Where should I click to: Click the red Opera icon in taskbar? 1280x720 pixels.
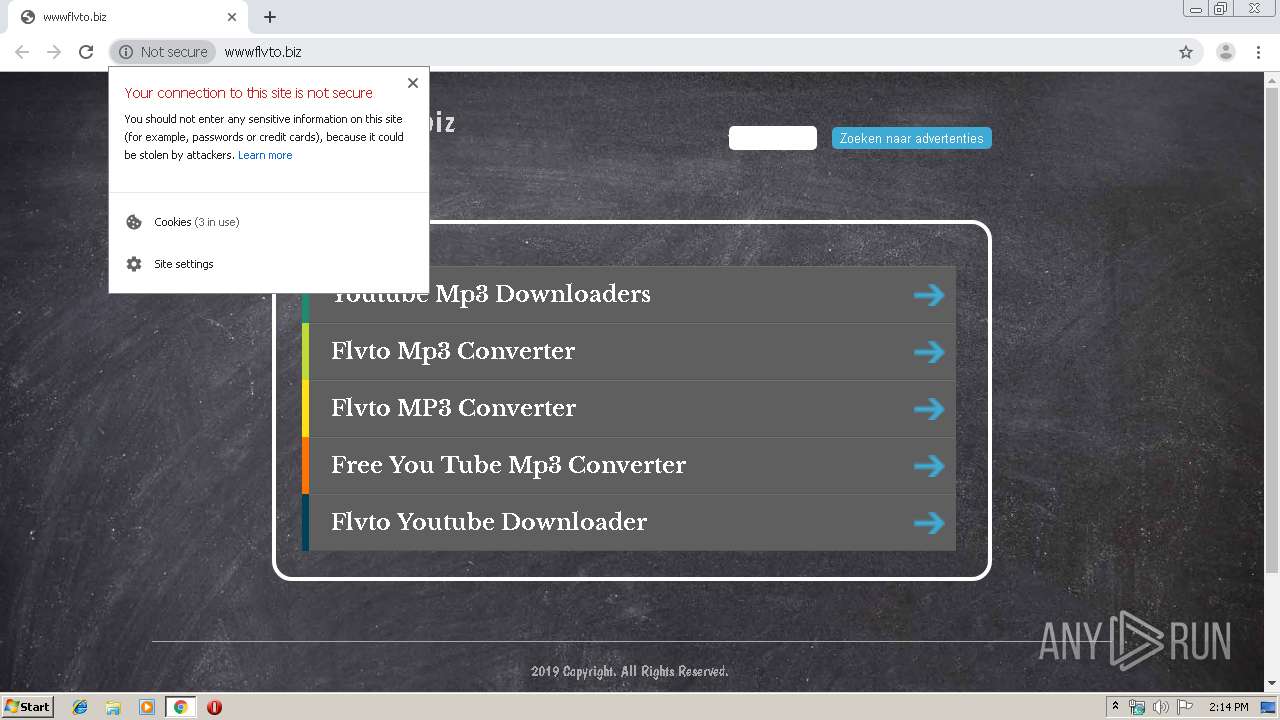point(214,707)
